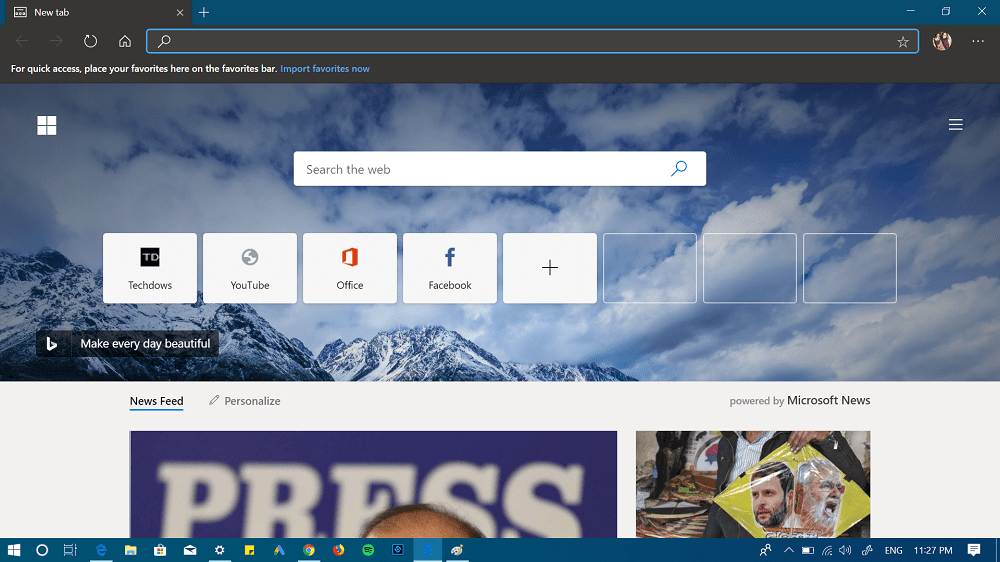Focus the address bar field
The width and height of the screenshot is (1000, 562).
pyautogui.click(x=532, y=41)
